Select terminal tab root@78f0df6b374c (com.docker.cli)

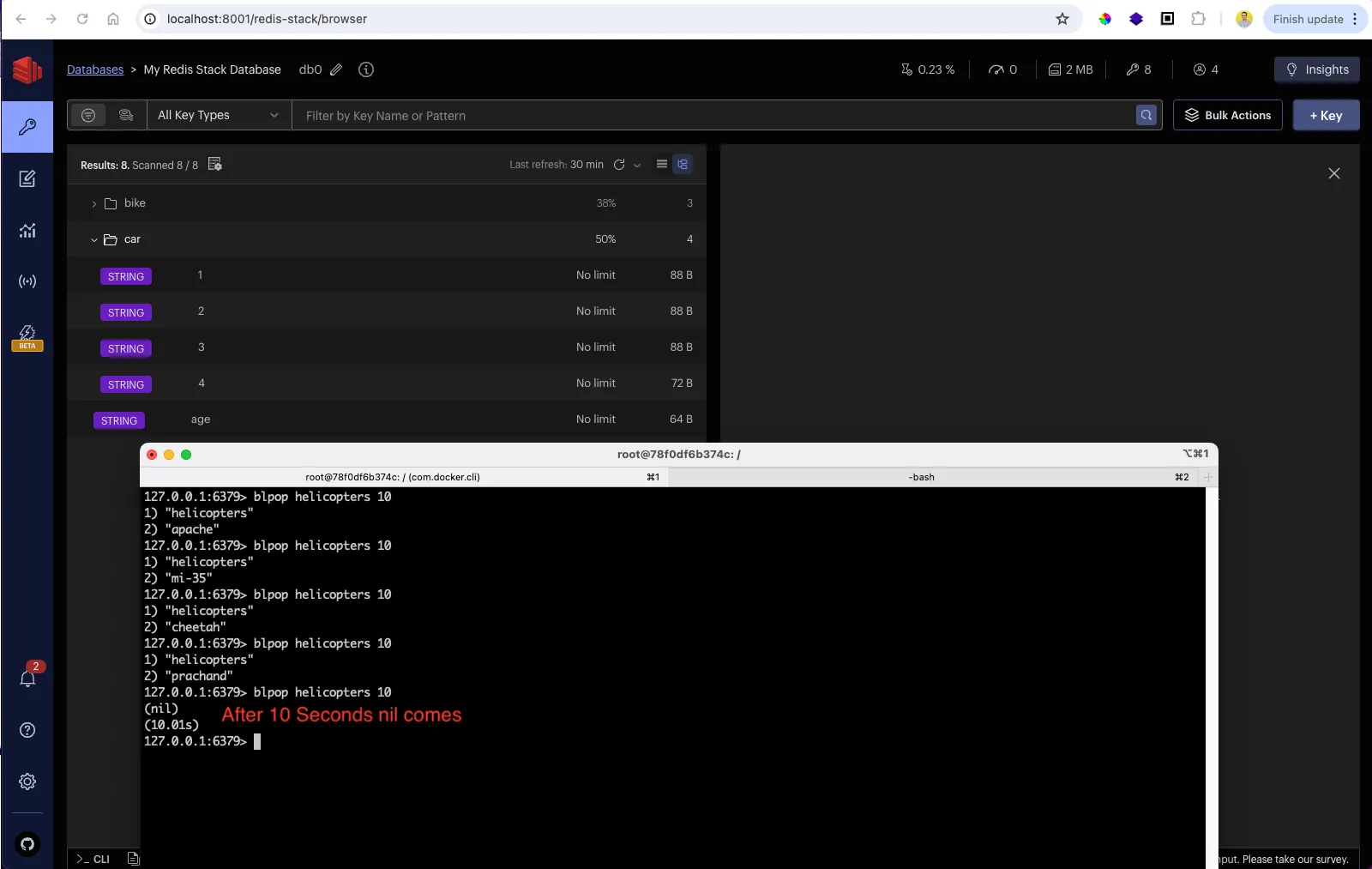tap(404, 477)
